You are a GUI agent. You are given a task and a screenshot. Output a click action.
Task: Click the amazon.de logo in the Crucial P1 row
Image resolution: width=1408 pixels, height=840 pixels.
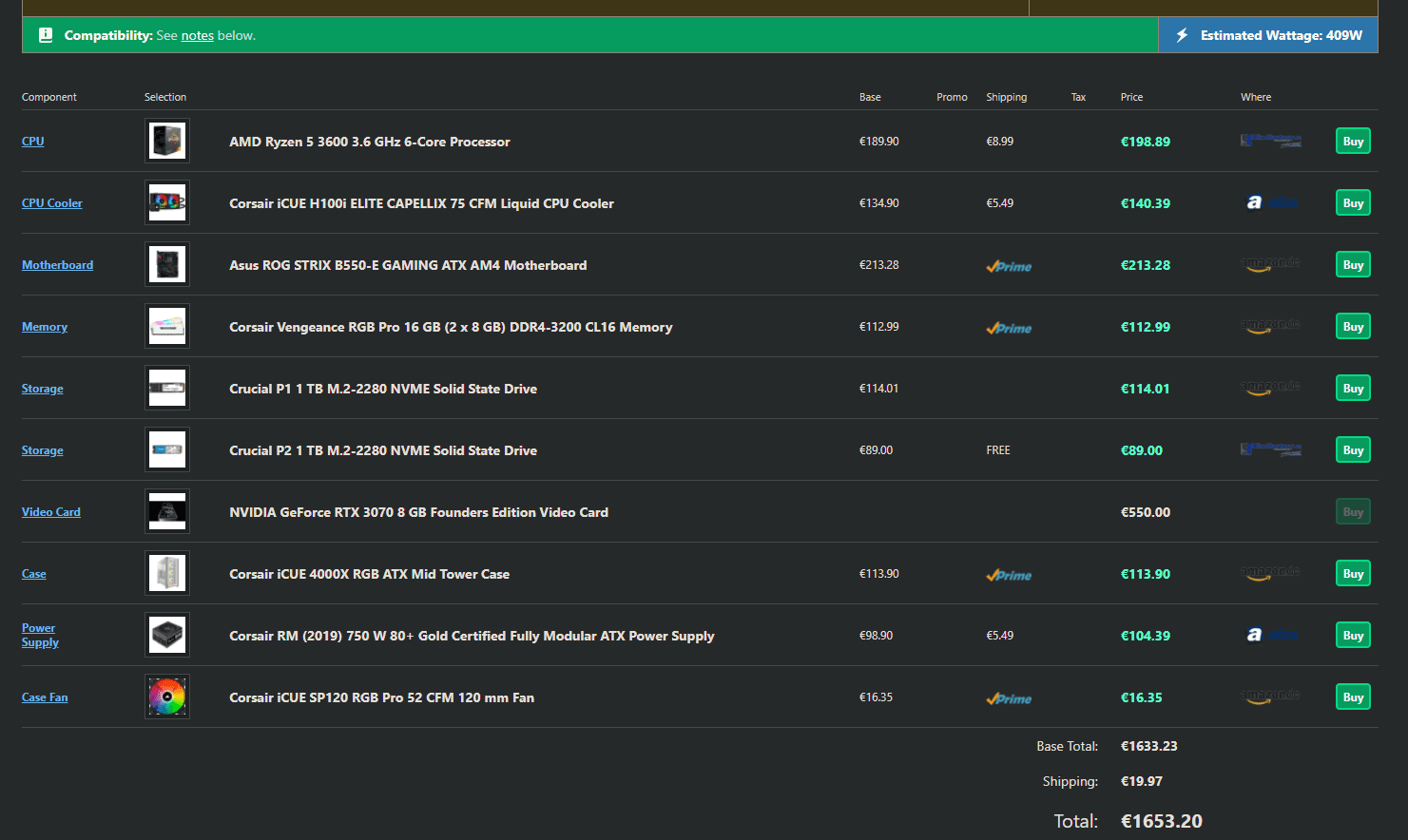(1270, 388)
